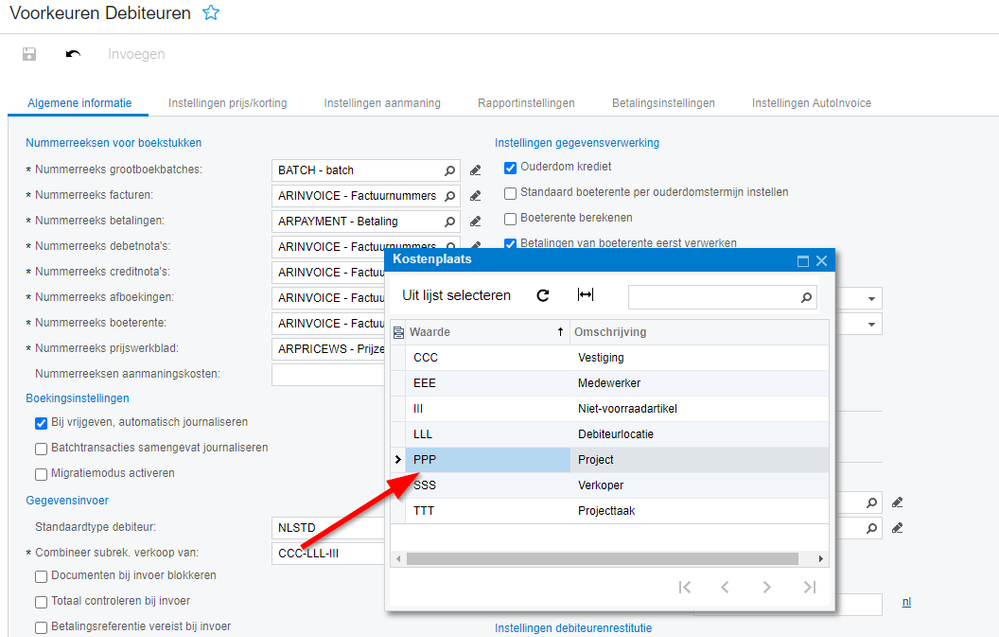Add page to favorites with star icon
The width and height of the screenshot is (999, 637).
(x=211, y=13)
